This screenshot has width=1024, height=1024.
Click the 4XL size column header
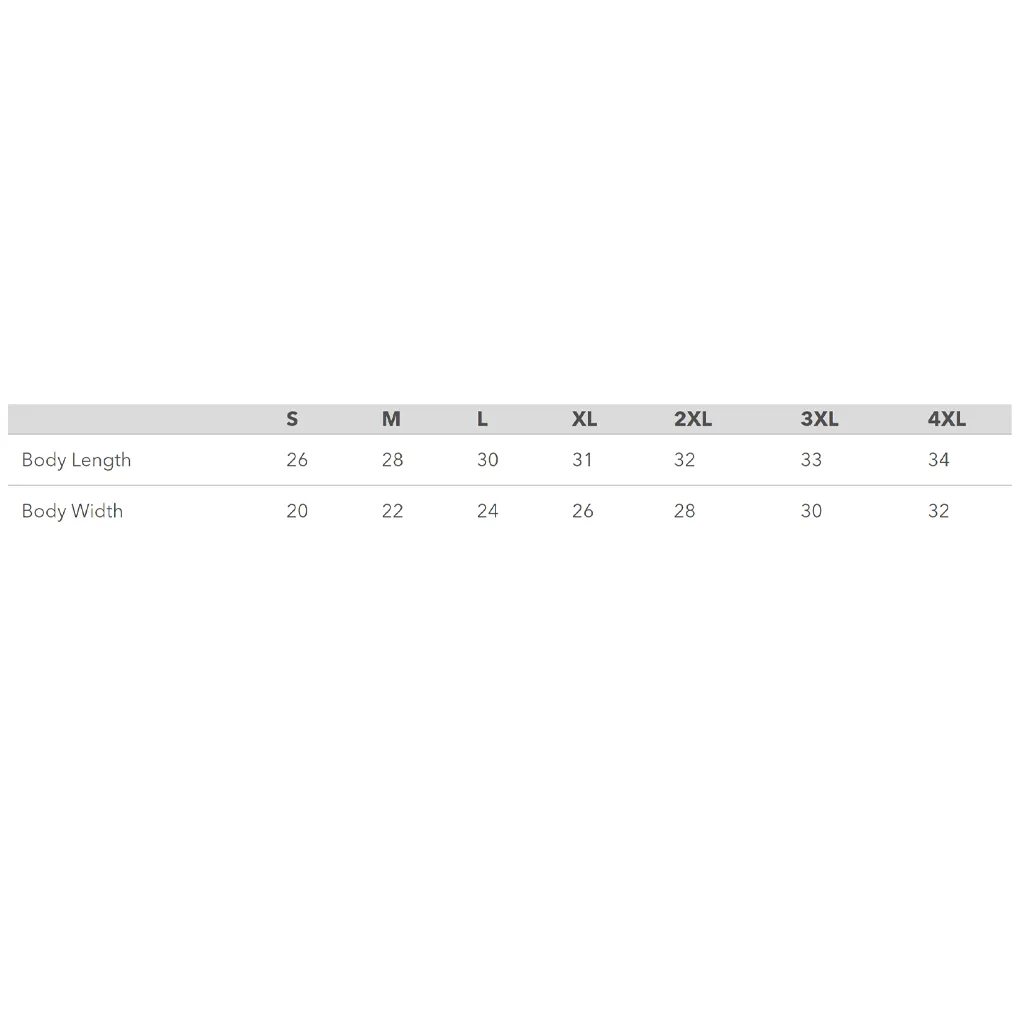point(947,419)
